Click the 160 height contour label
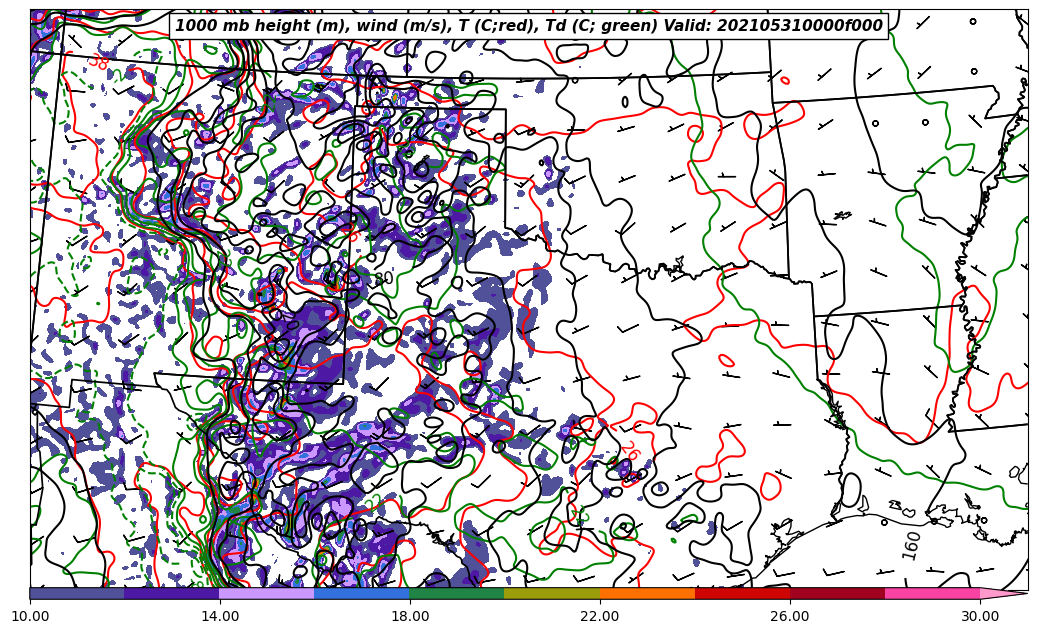 (x=912, y=546)
